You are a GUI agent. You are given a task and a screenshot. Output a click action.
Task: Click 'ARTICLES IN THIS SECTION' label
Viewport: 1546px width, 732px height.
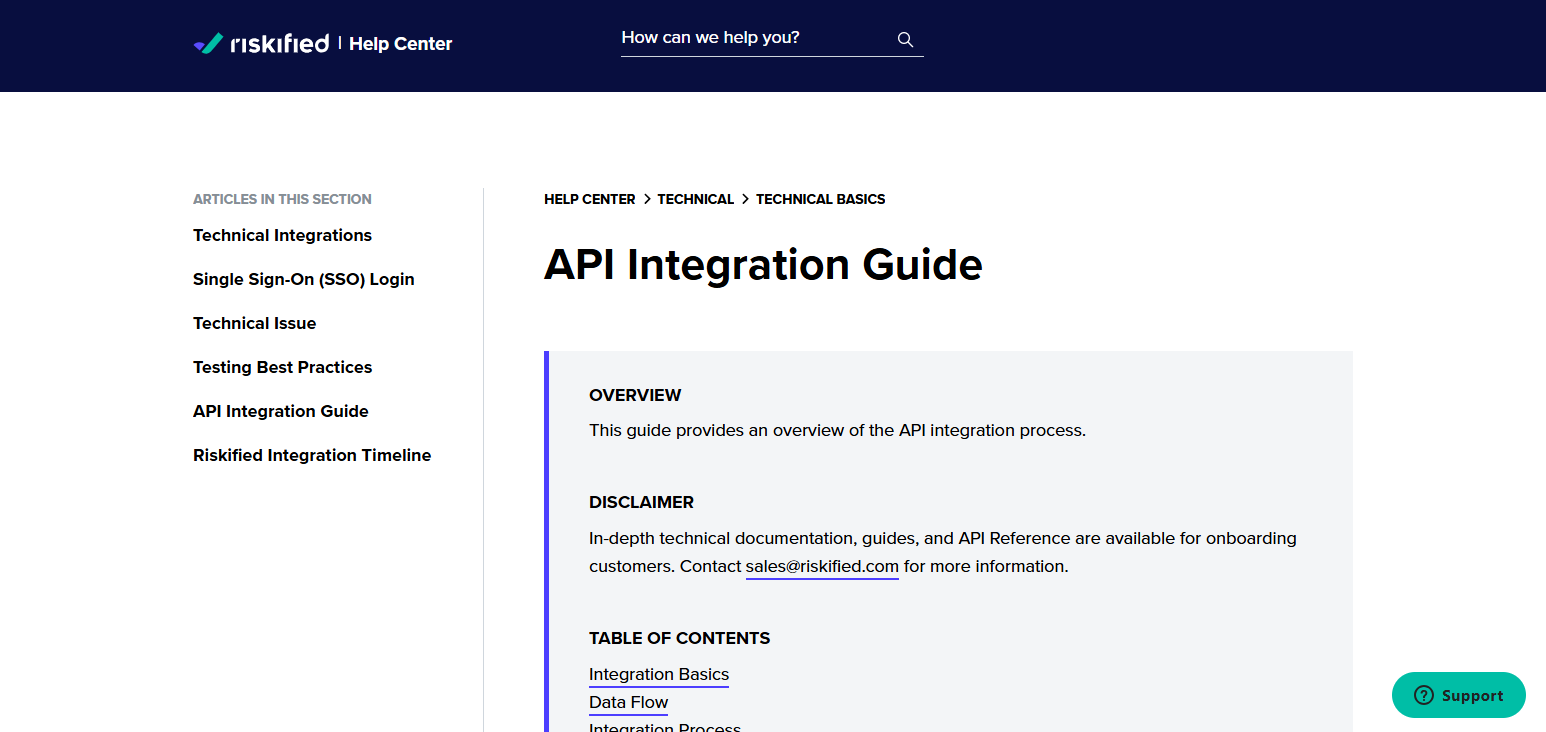pos(282,199)
